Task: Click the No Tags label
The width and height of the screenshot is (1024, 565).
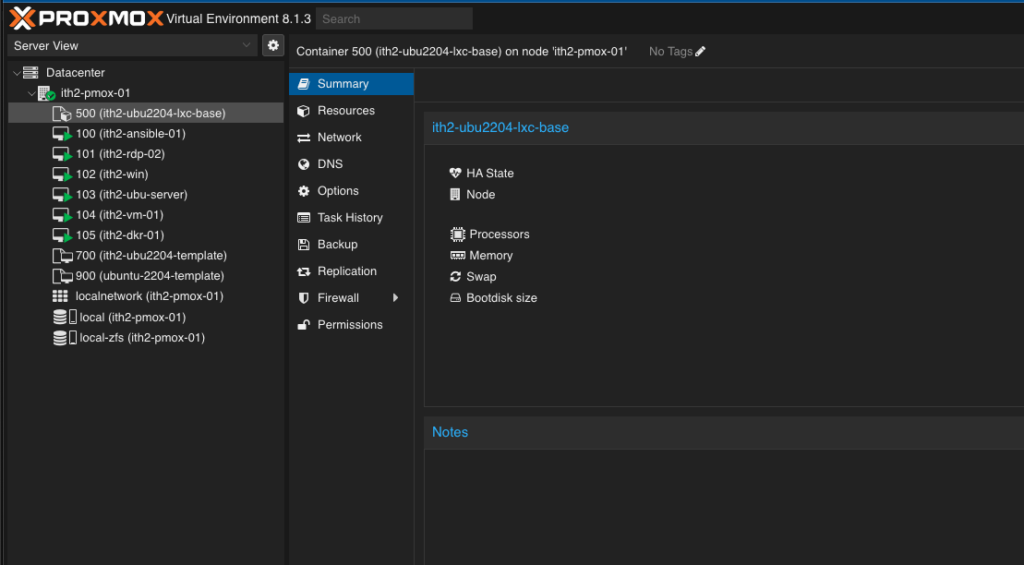Action: (670, 51)
